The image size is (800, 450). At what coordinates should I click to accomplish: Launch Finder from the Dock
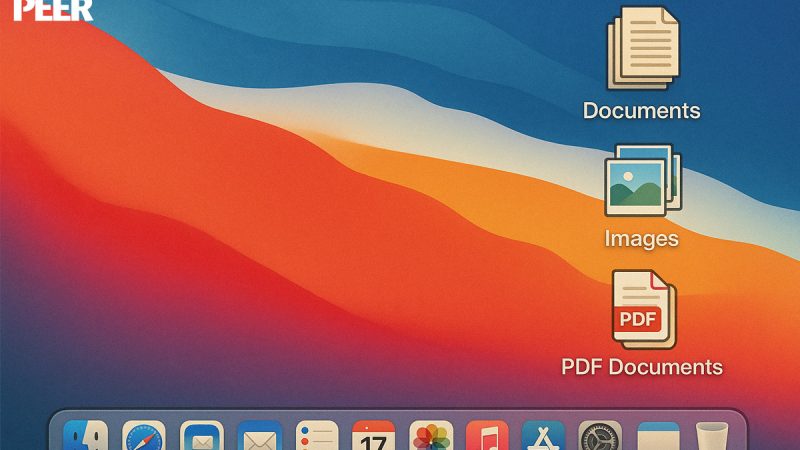(85, 435)
